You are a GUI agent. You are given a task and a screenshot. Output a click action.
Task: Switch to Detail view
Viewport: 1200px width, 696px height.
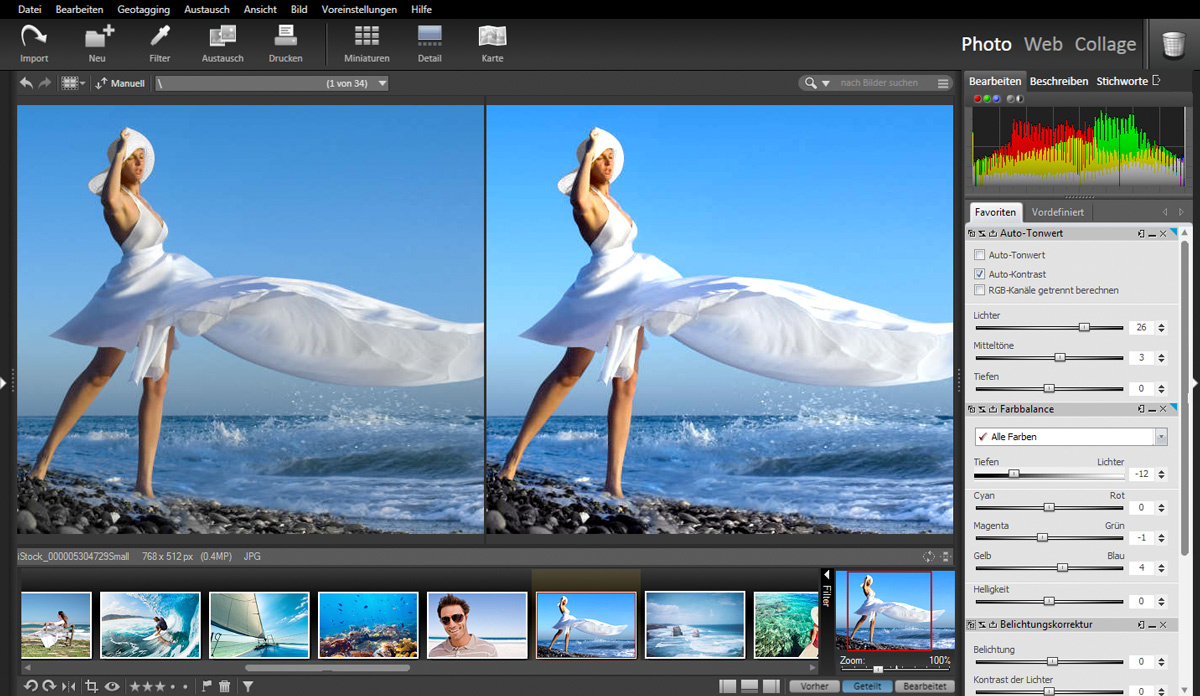pos(430,44)
